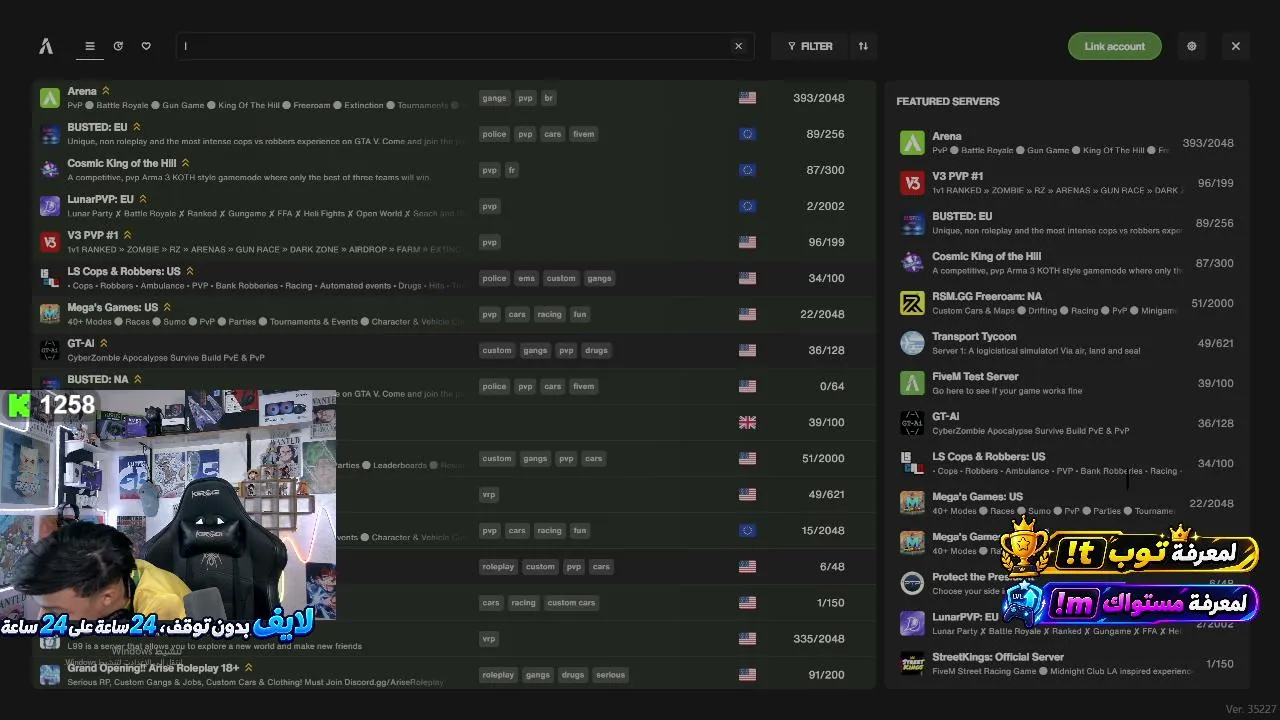Click the 'police' tag on the BUSTED: NA row
Viewport: 1280px width, 720px height.
point(494,386)
